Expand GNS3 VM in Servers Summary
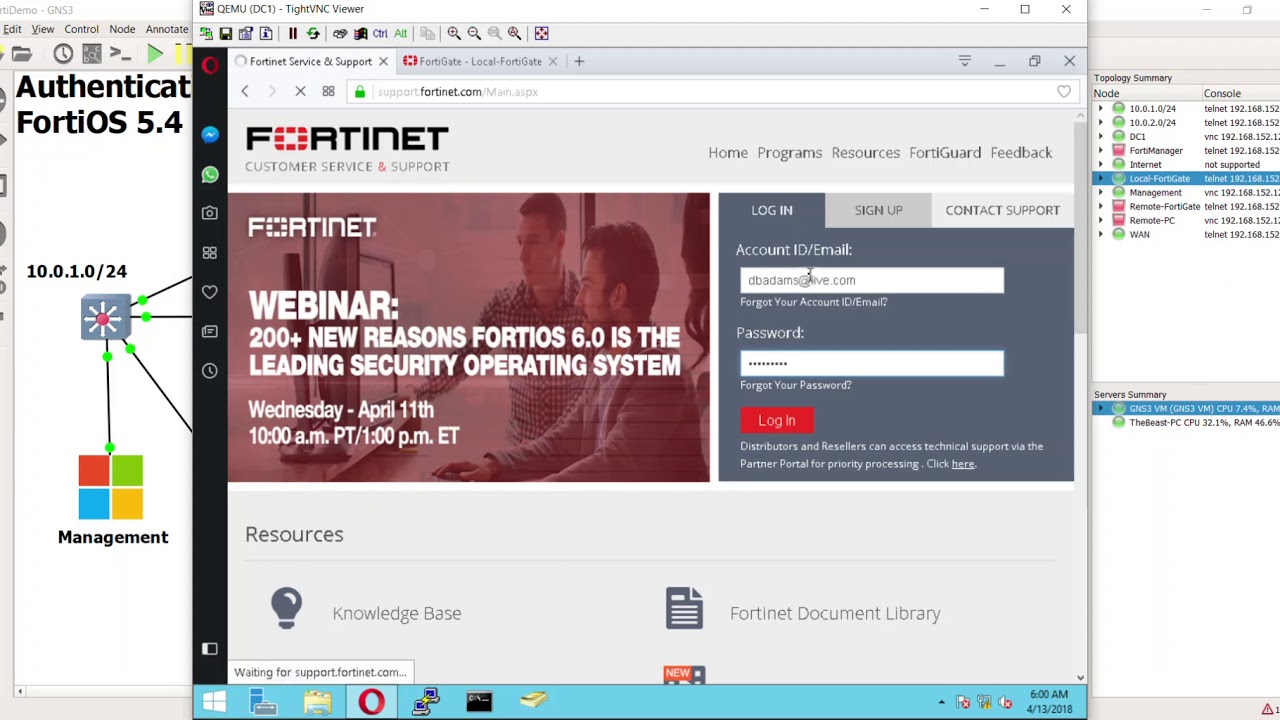1280x720 pixels. pos(1101,408)
